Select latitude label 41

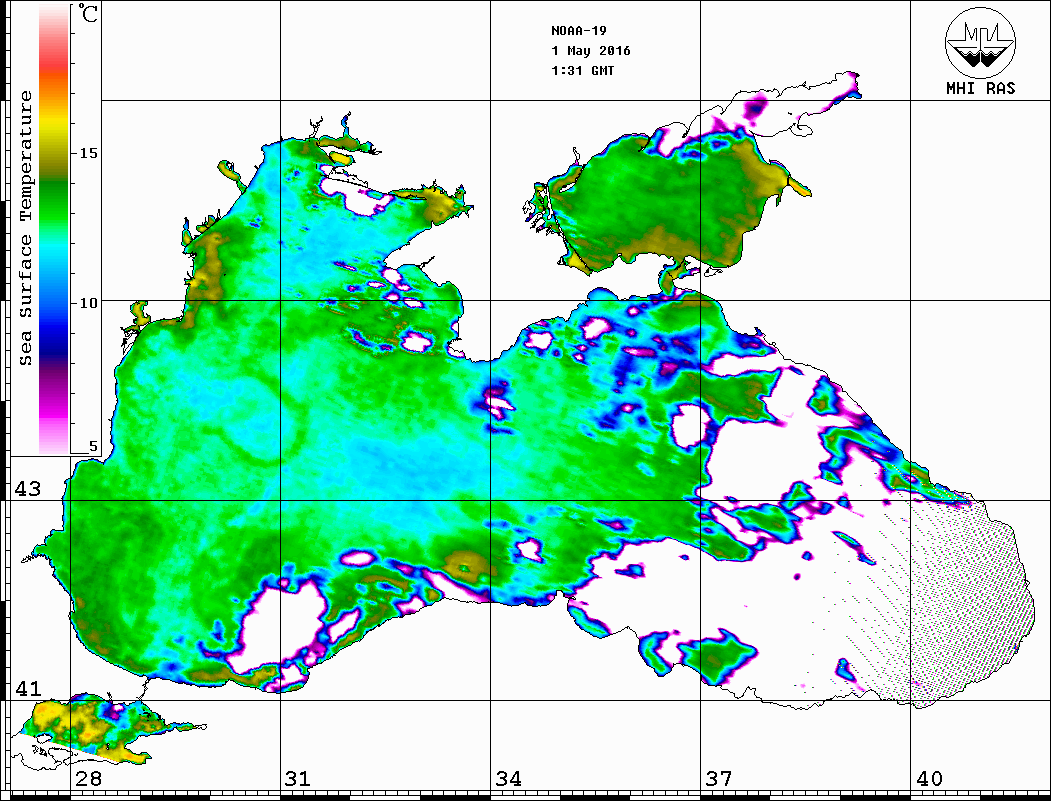(x=28, y=689)
